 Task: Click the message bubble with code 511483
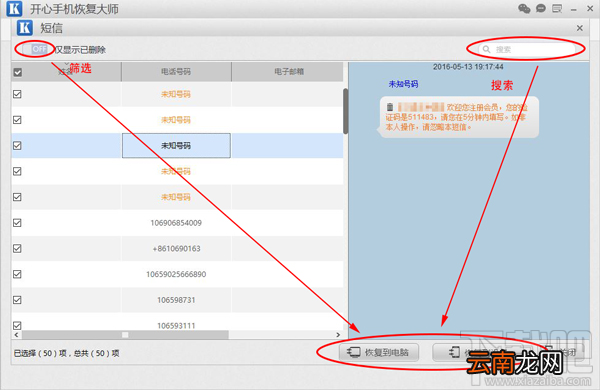click(x=458, y=117)
